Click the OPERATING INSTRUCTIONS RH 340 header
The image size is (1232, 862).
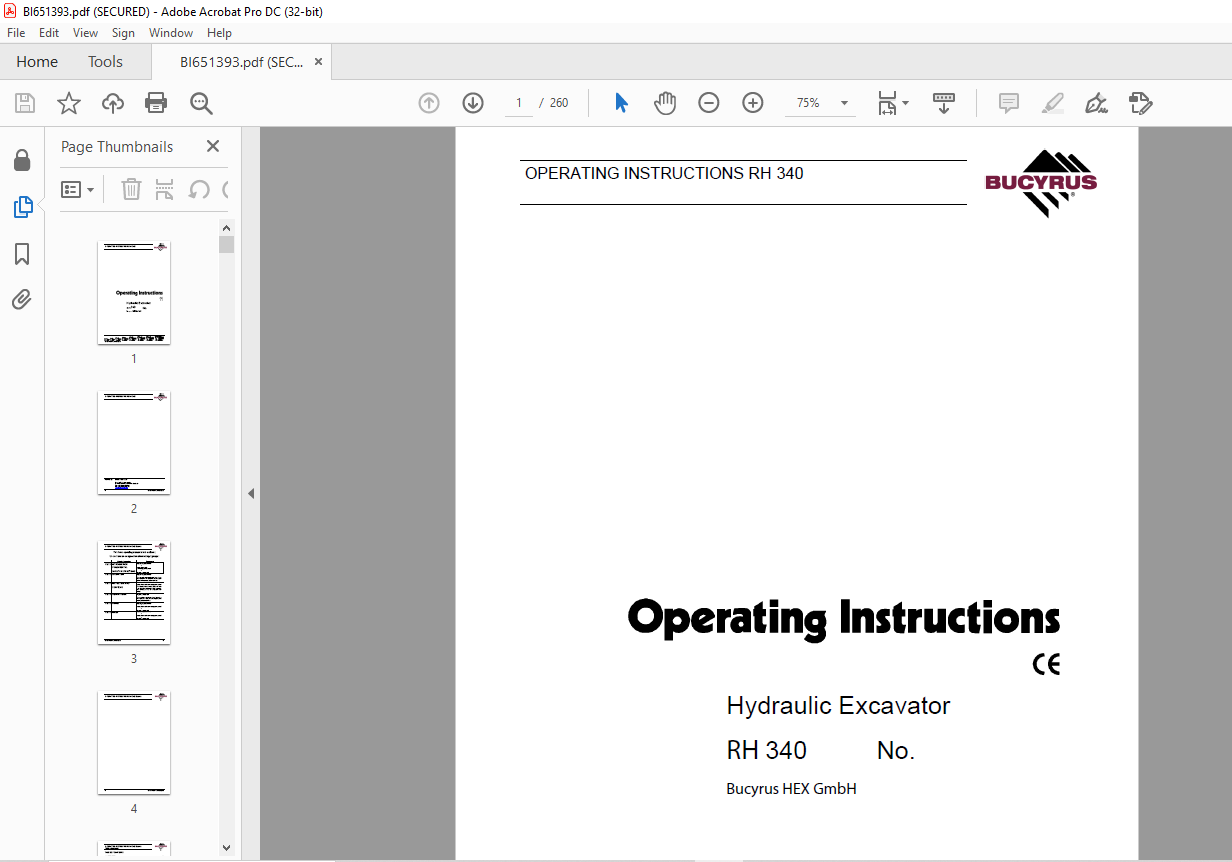click(x=664, y=173)
